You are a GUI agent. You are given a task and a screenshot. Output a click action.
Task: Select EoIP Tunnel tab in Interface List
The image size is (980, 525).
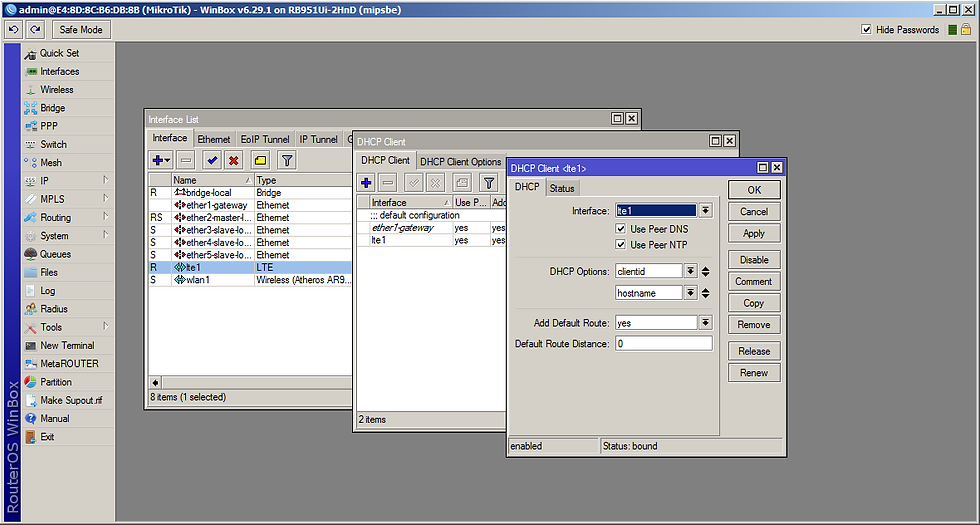click(x=265, y=139)
